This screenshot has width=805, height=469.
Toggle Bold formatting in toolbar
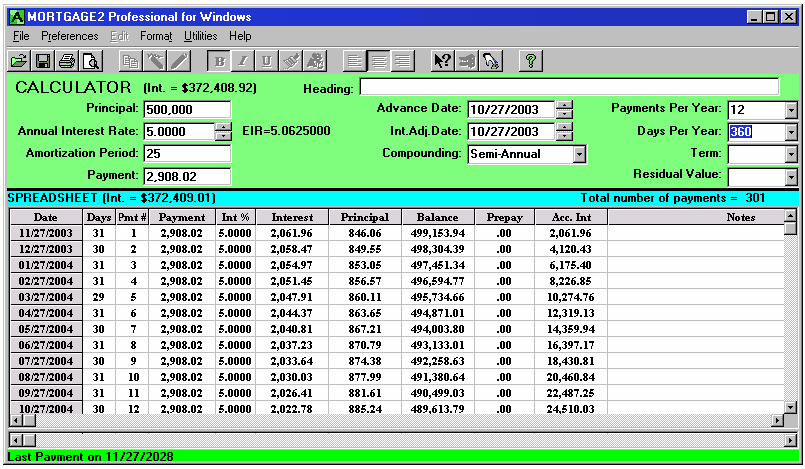(220, 60)
